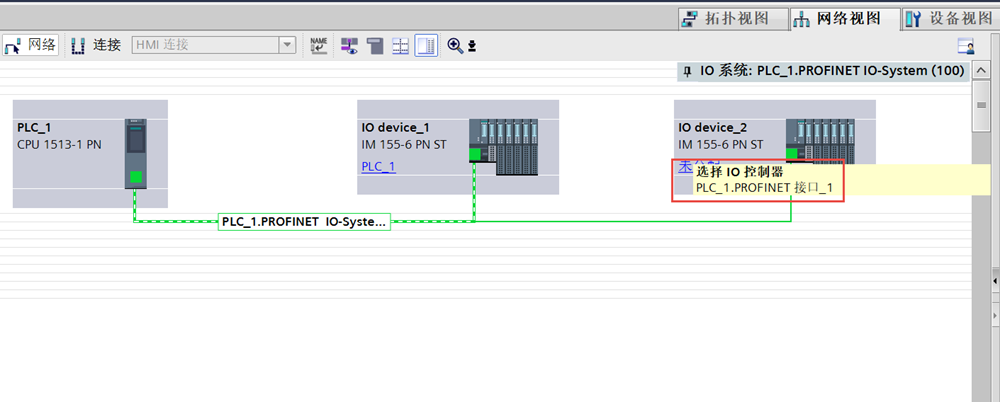Click the pin icon beside IO 系统 label
Viewport: 1000px width, 402px height.
click(686, 72)
